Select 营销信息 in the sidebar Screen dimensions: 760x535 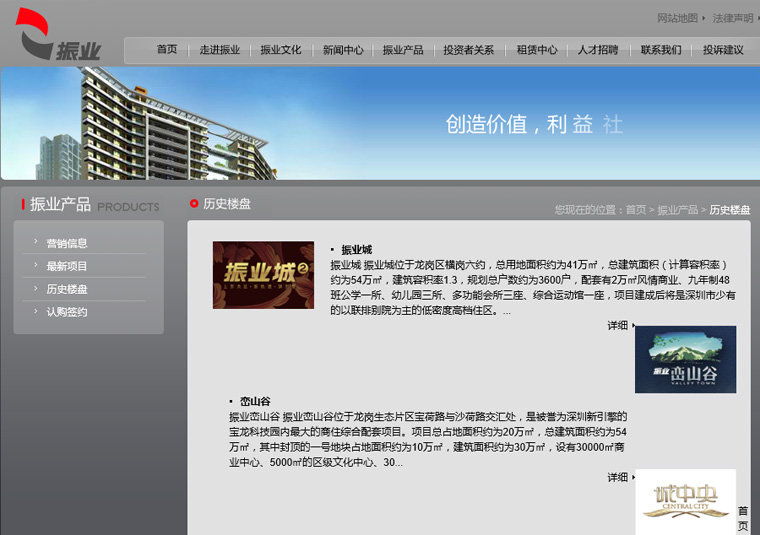coord(67,243)
